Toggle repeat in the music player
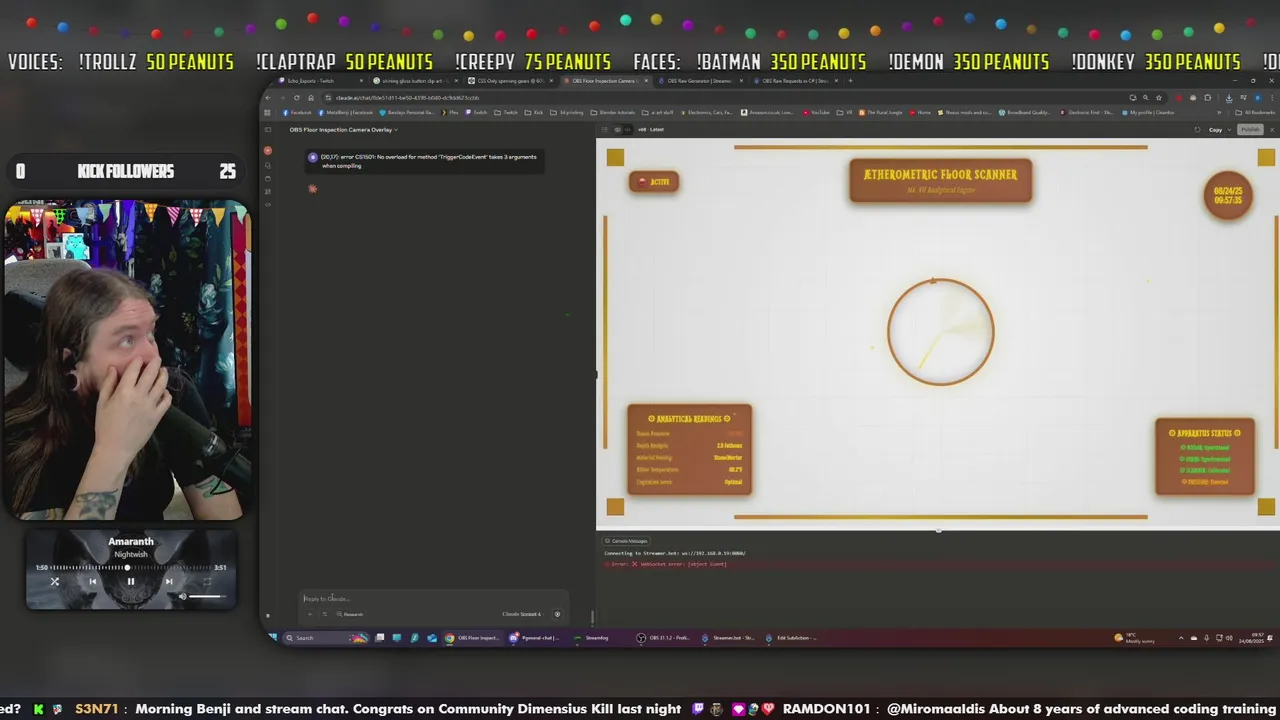The image size is (1280, 720). tap(207, 581)
